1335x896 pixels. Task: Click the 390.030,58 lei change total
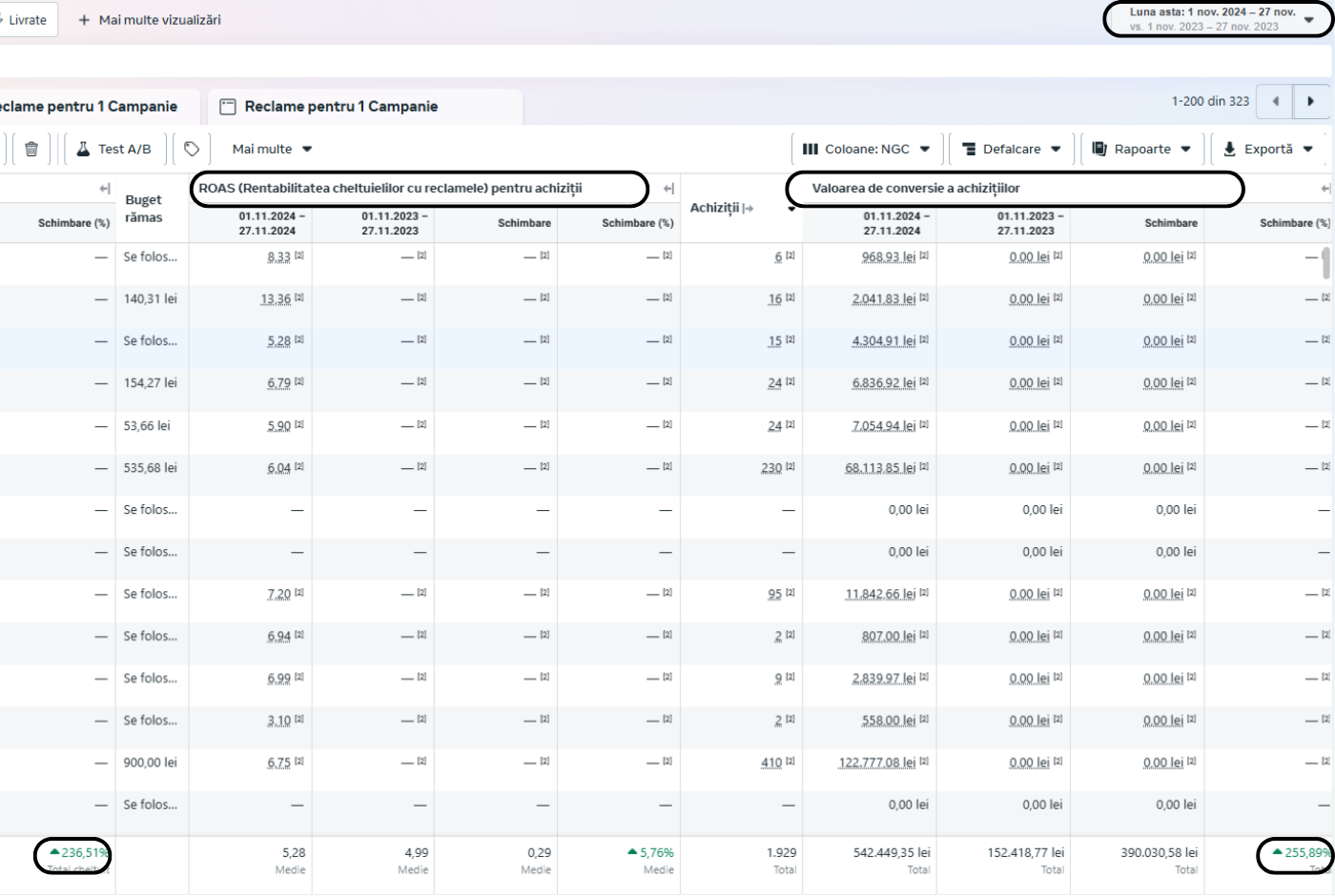click(1159, 853)
